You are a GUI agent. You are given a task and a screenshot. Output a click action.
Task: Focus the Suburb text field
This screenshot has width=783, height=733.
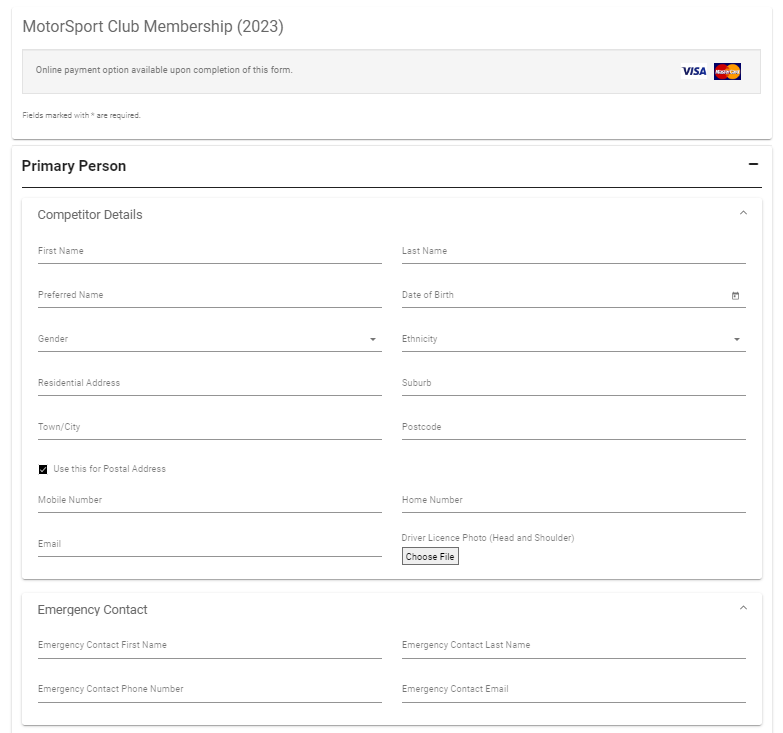tap(573, 384)
